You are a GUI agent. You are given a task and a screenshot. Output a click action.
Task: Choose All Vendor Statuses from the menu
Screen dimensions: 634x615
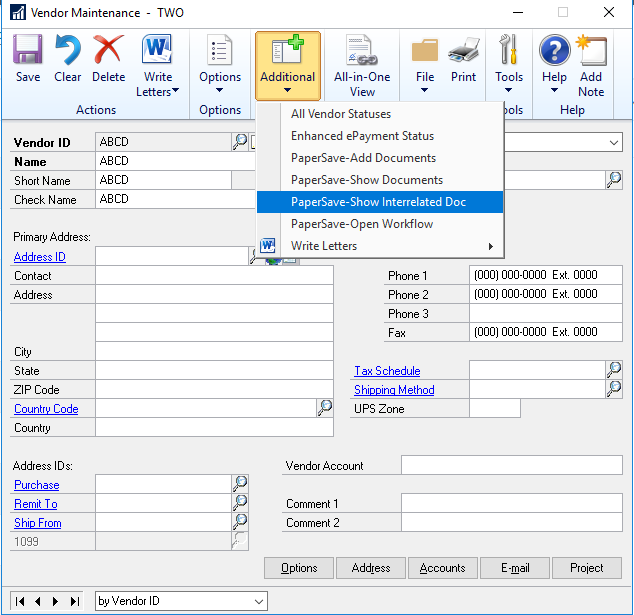(x=341, y=114)
